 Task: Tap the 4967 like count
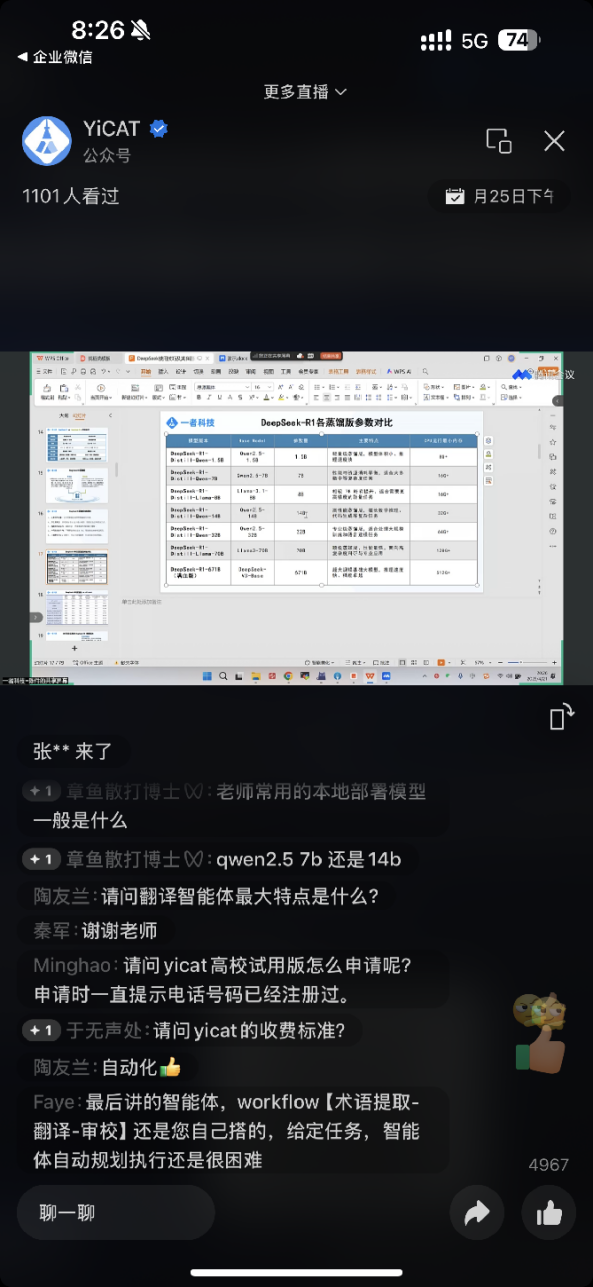[548, 1165]
